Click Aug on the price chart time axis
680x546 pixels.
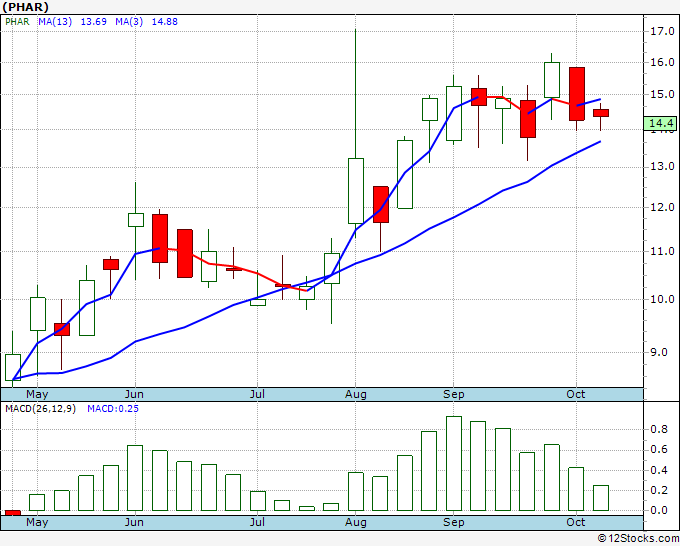pyautogui.click(x=356, y=395)
